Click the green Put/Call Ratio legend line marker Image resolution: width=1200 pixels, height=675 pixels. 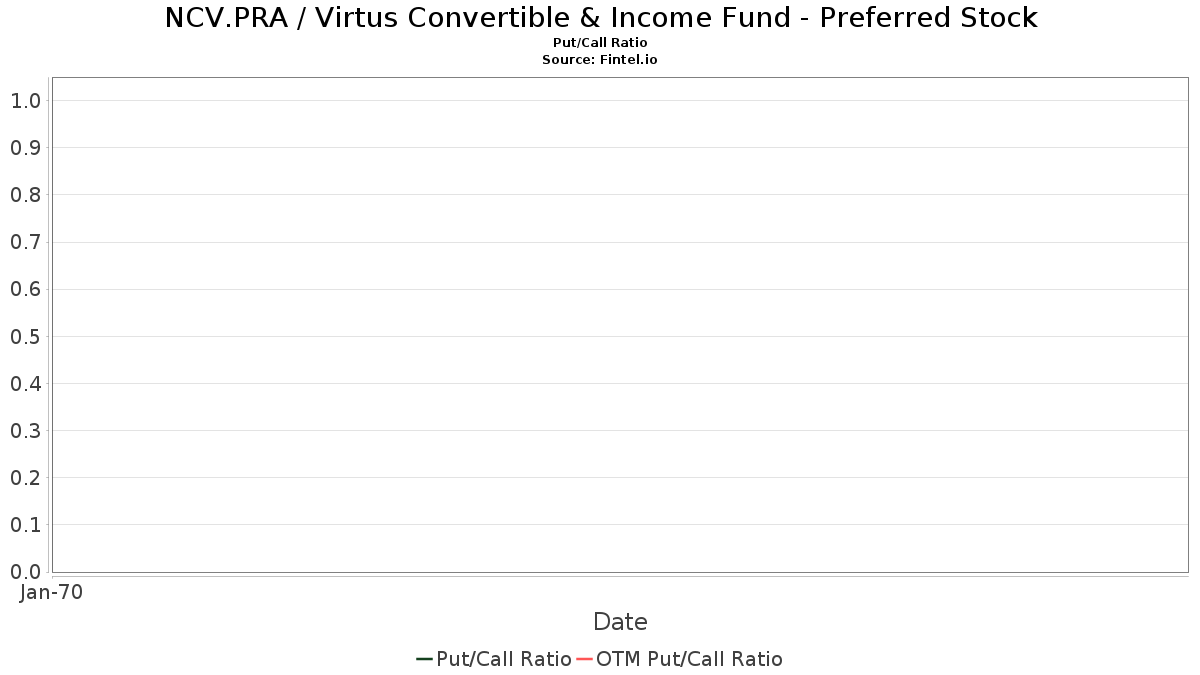pos(424,659)
